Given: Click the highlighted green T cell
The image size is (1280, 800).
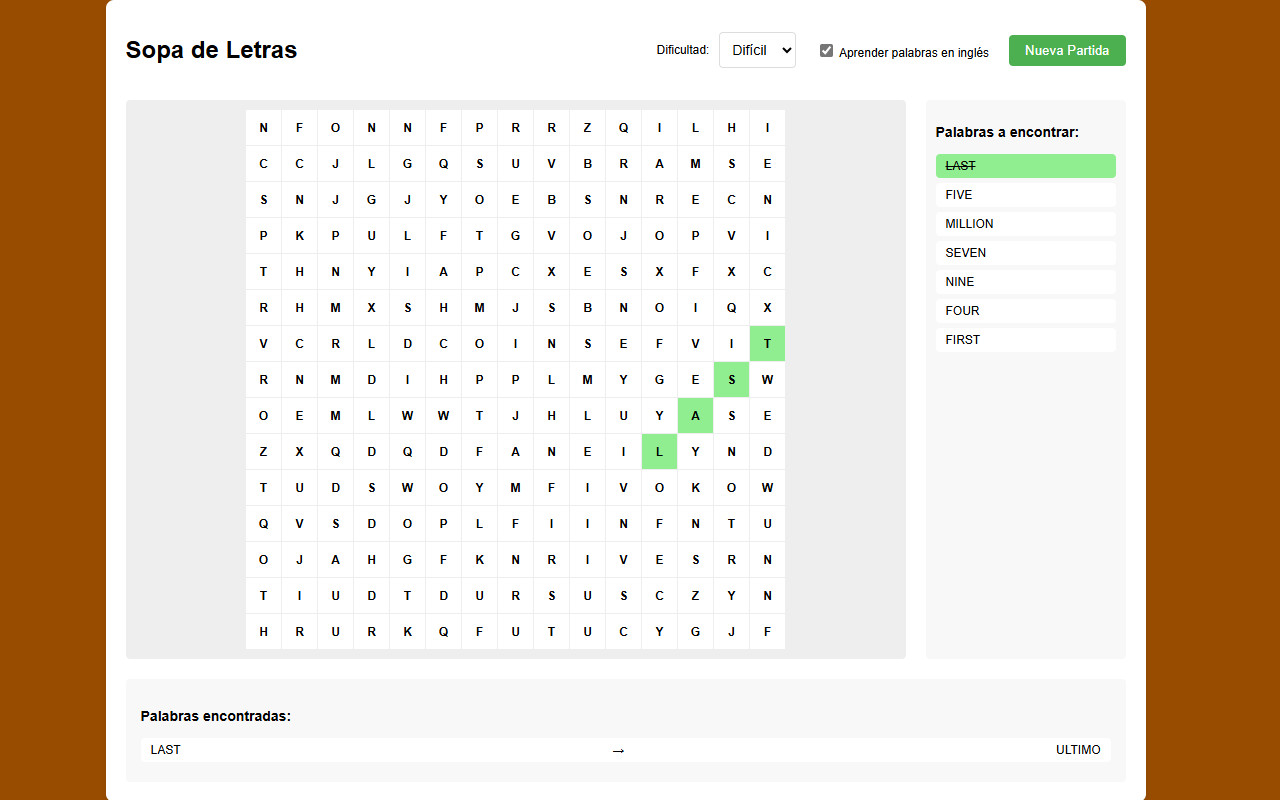Looking at the screenshot, I should tap(767, 344).
